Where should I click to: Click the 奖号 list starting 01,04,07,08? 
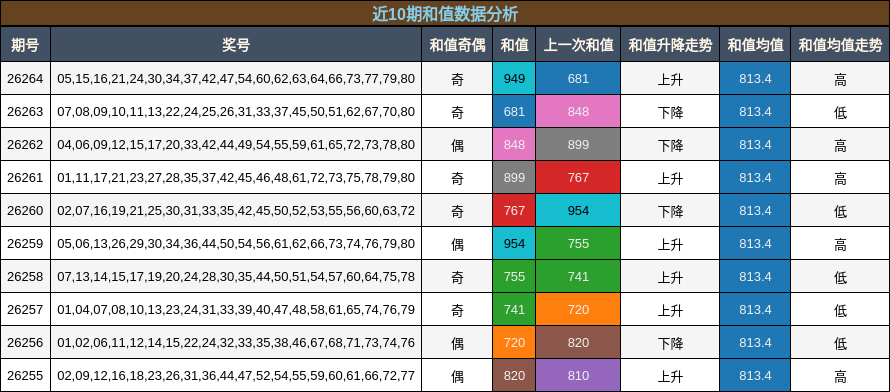coord(236,310)
